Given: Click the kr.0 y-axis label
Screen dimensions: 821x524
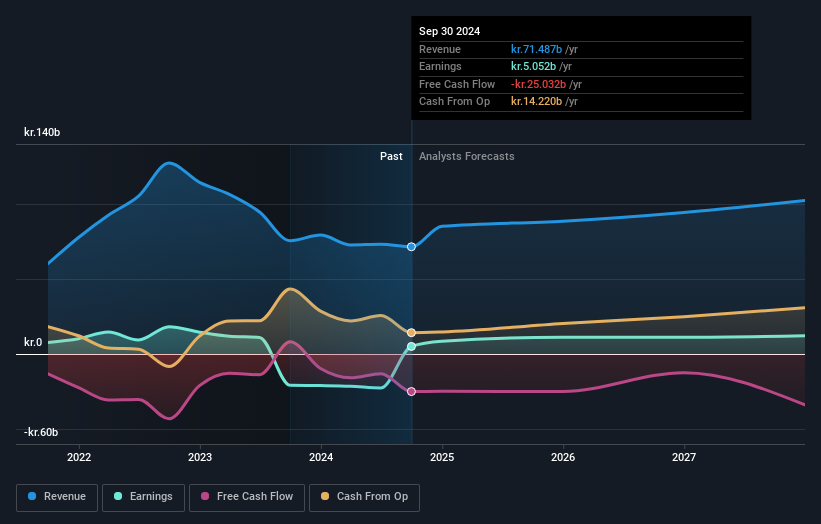Looking at the screenshot, I should [33, 342].
